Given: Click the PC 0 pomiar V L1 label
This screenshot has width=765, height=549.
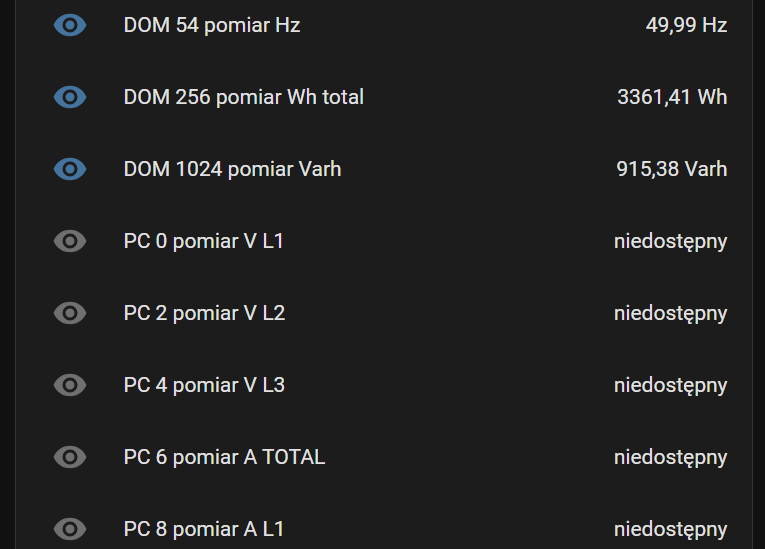Looking at the screenshot, I should click(x=204, y=241).
